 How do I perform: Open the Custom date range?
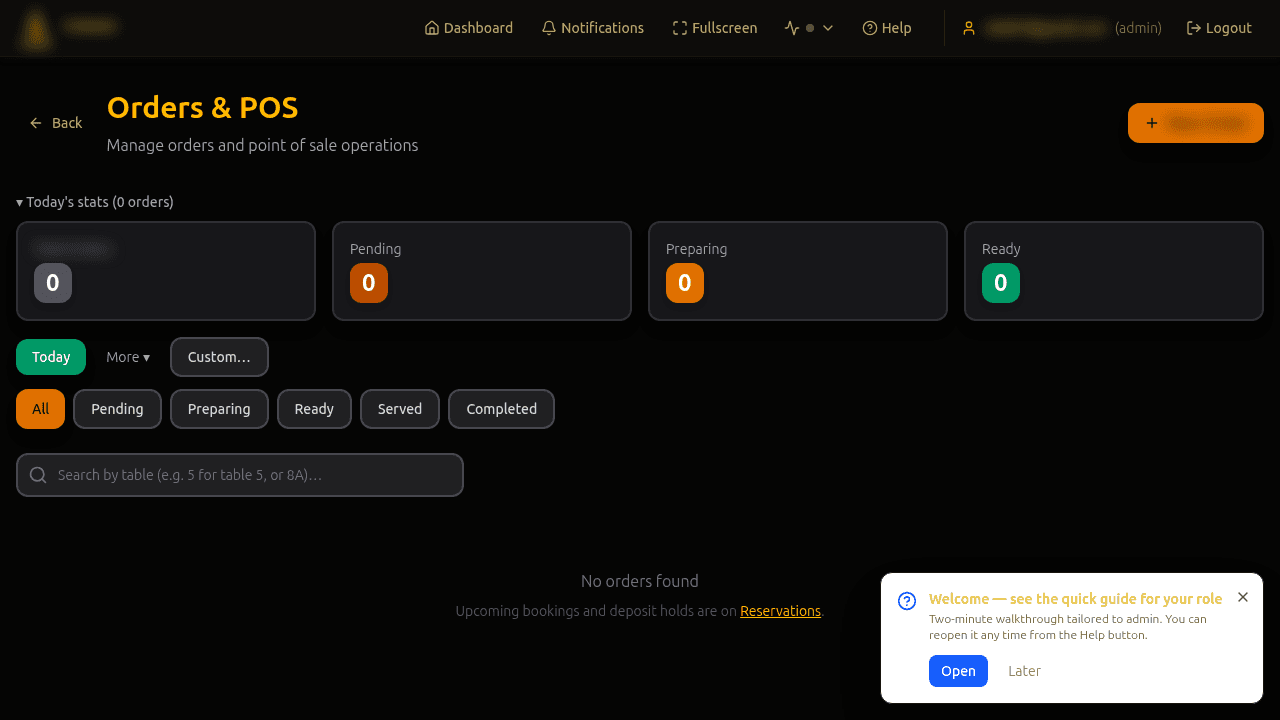coord(219,357)
